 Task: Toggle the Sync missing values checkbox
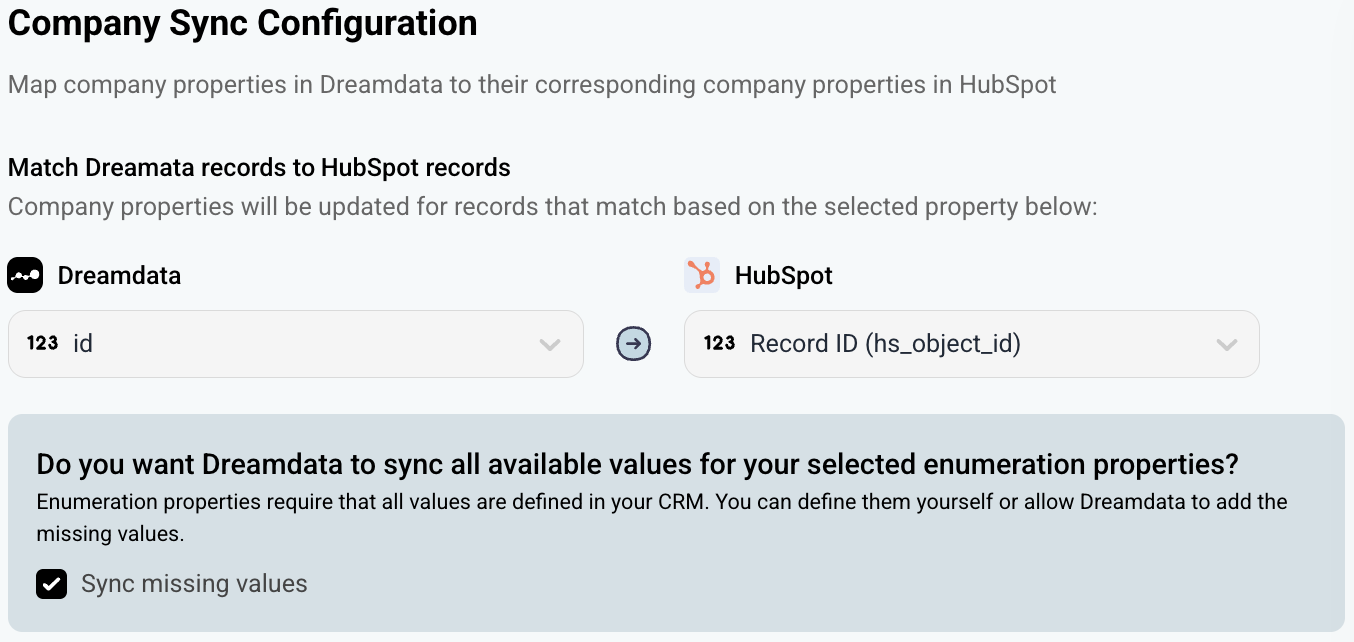(x=52, y=584)
